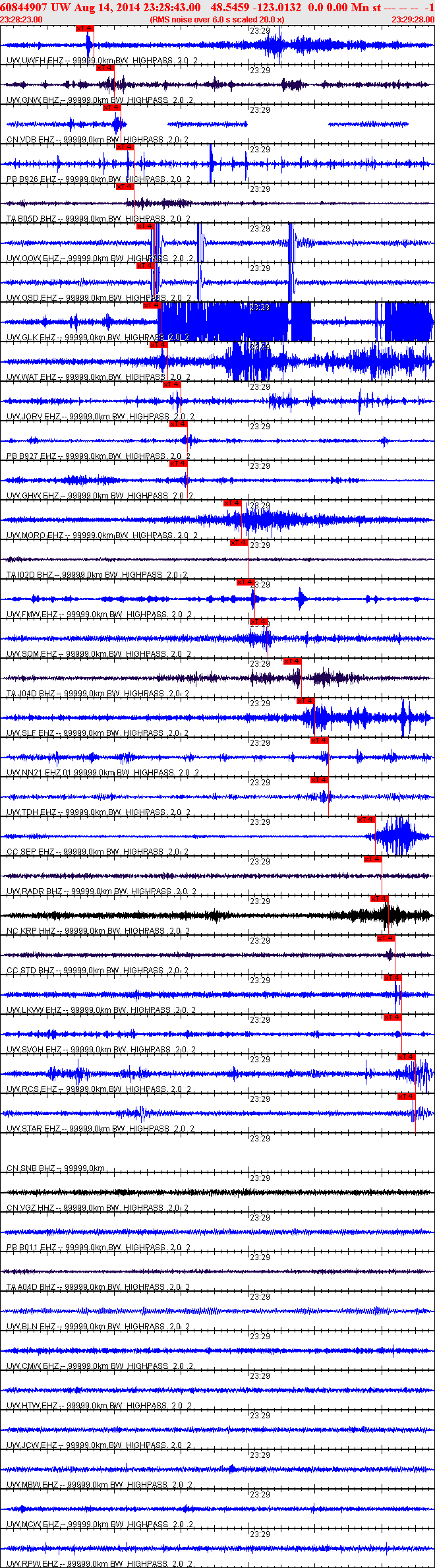Screen dimensions: 435x1568
Task: Select the CN.VDB EHZ station label
Action: click(30, 140)
